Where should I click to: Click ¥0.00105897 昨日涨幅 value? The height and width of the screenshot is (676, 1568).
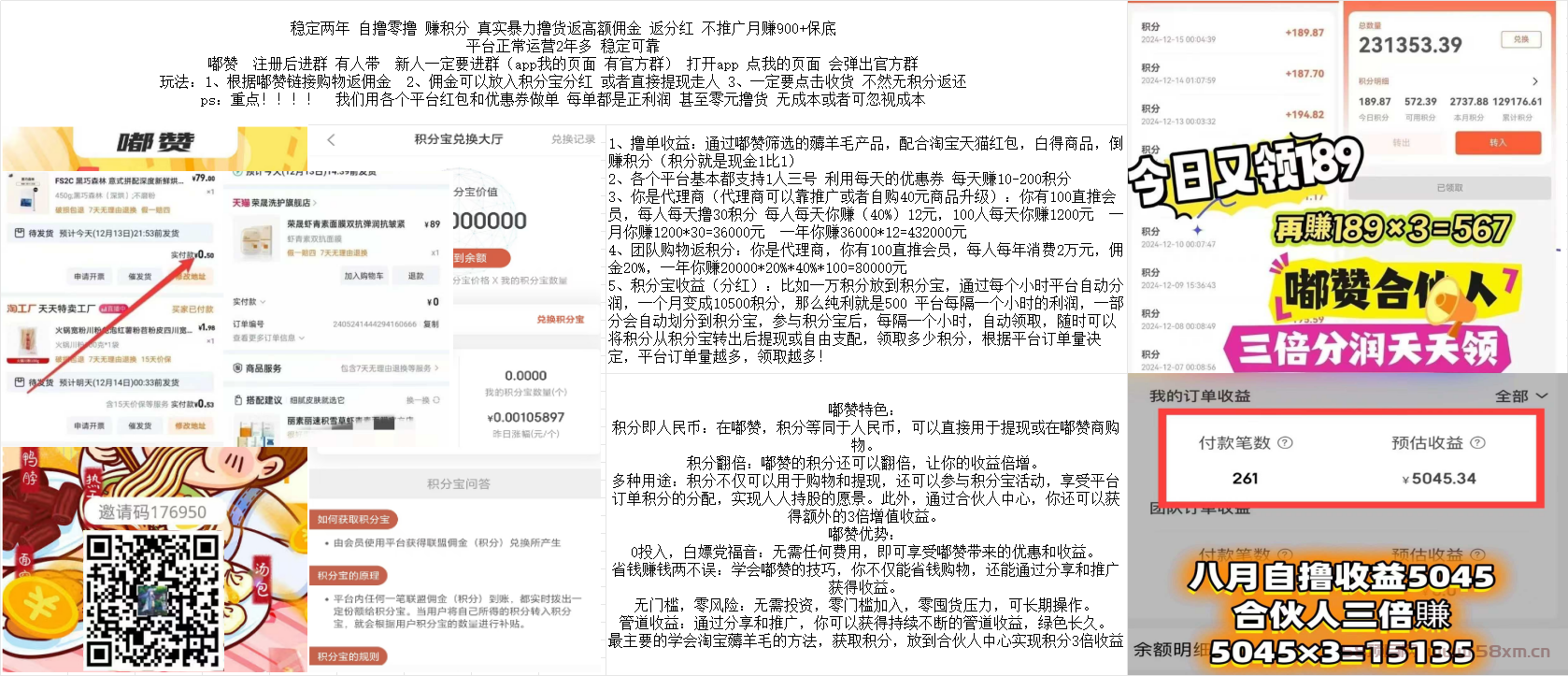pos(528,417)
